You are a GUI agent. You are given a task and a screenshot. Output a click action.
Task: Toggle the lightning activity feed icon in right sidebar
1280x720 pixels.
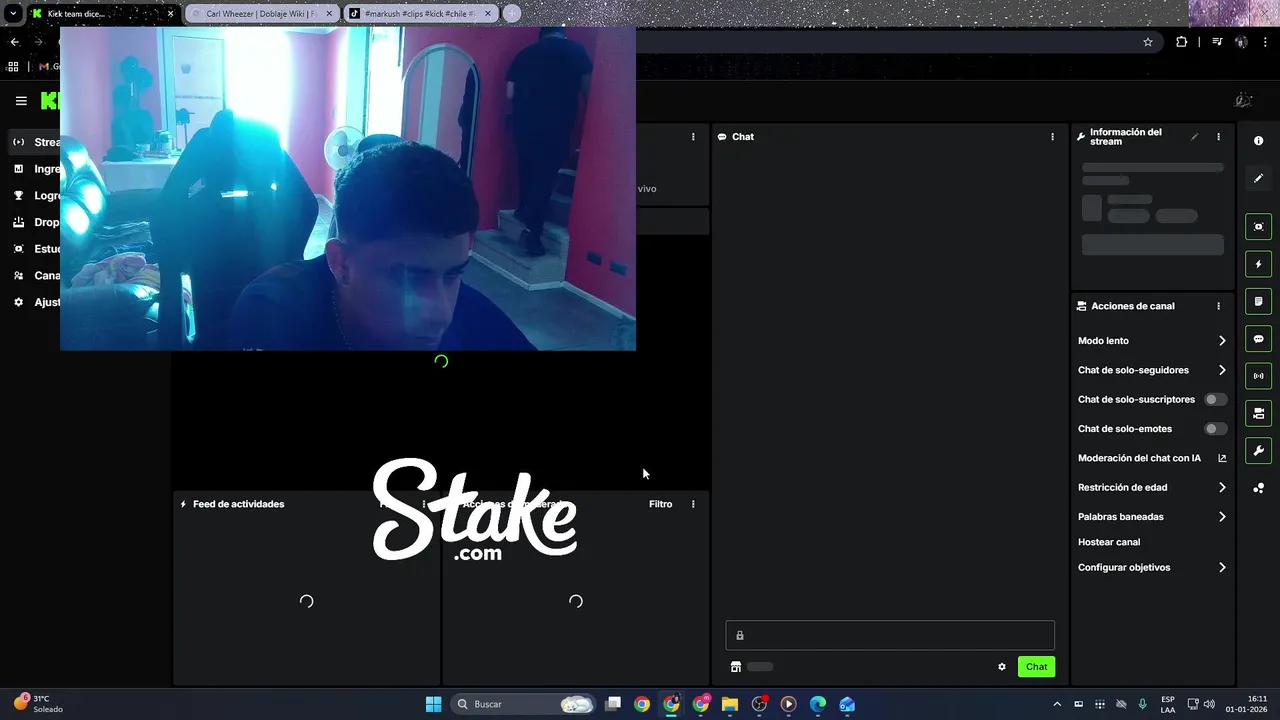1258,264
